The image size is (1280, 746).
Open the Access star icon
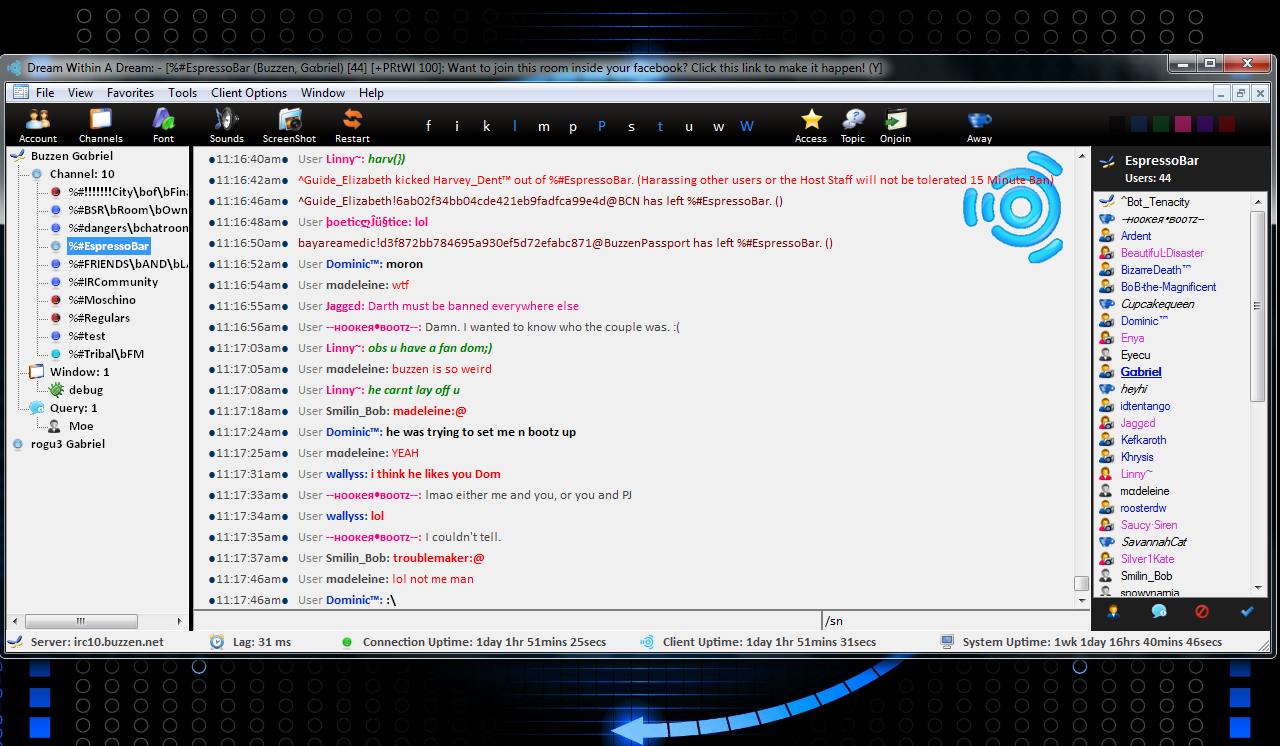point(811,125)
